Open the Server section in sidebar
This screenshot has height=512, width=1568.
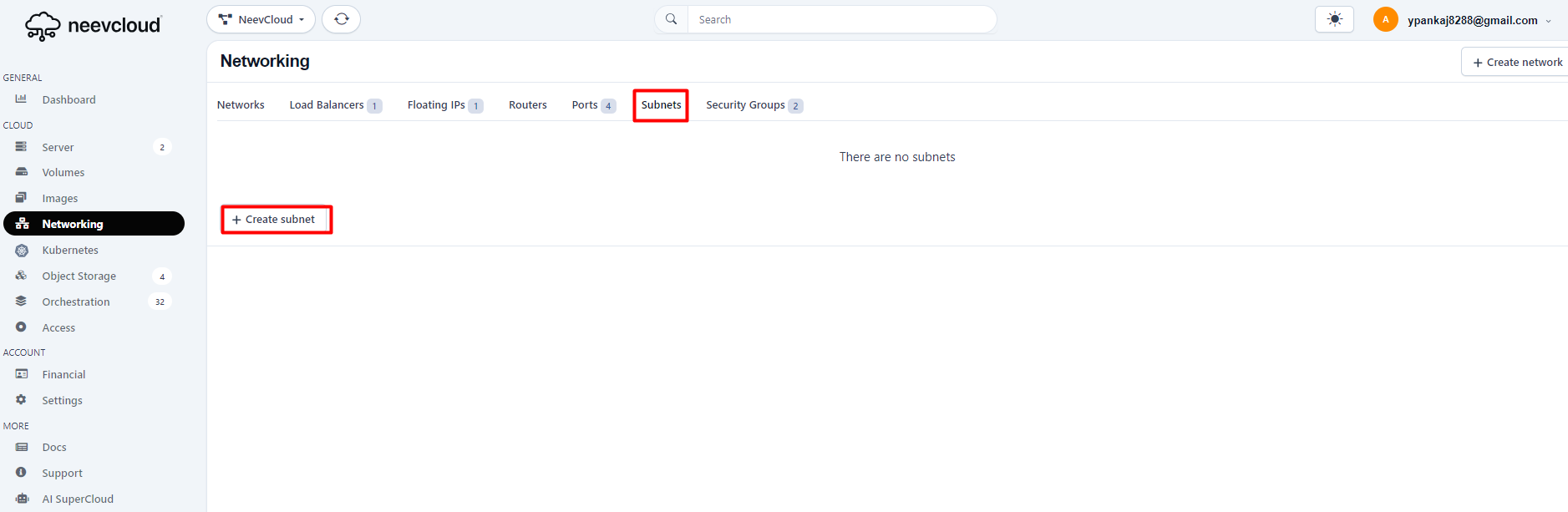pos(58,147)
